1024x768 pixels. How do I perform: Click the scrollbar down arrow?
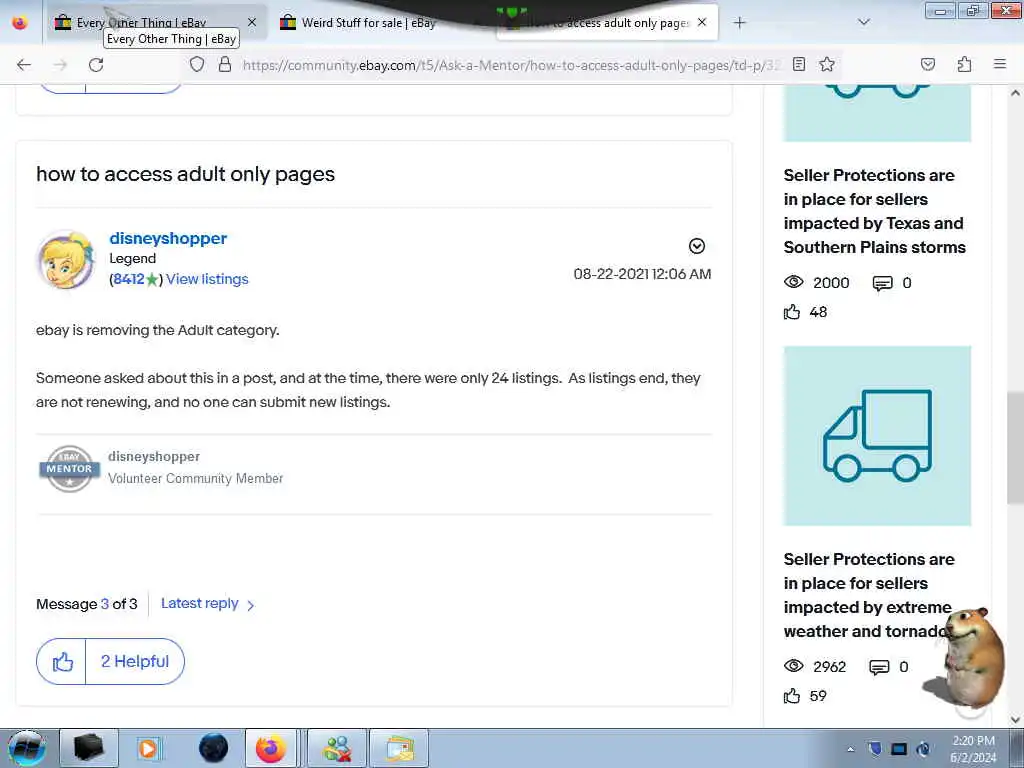[x=1015, y=720]
